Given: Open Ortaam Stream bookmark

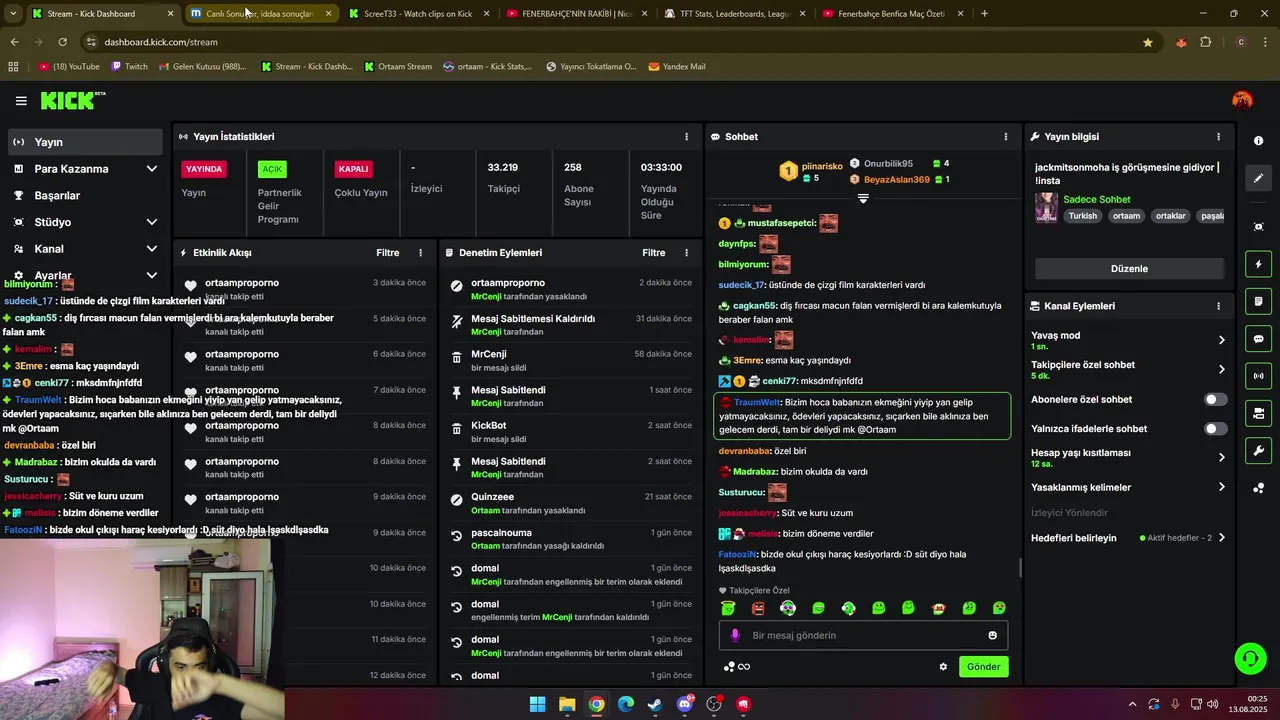Looking at the screenshot, I should 398,67.
